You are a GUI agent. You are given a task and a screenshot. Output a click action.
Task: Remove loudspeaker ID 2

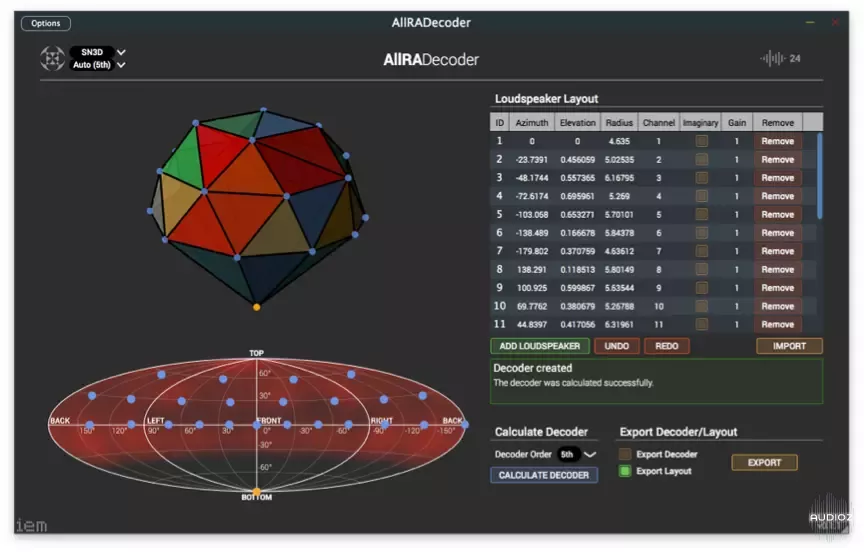(777, 159)
